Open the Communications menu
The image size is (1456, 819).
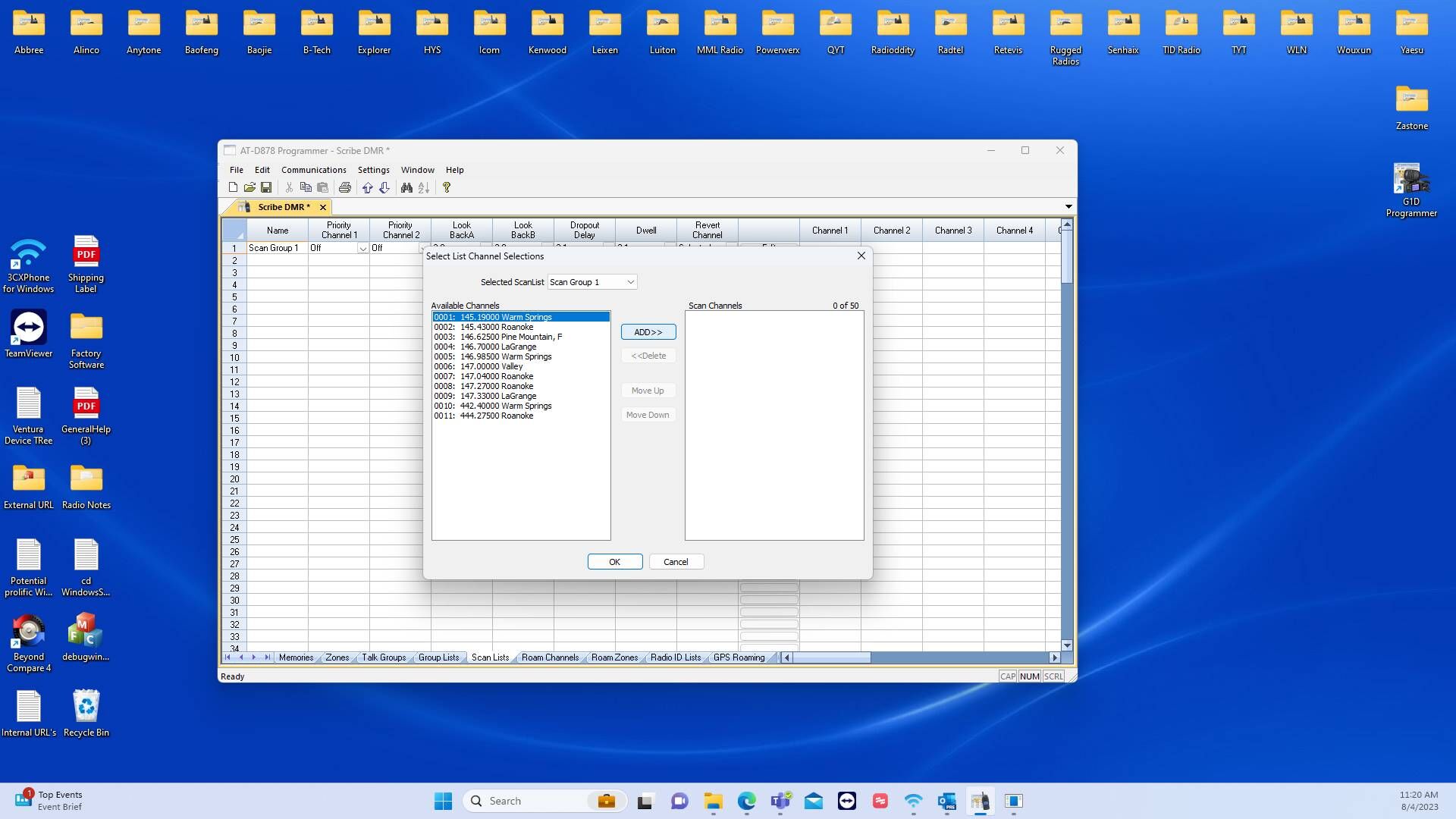click(313, 170)
